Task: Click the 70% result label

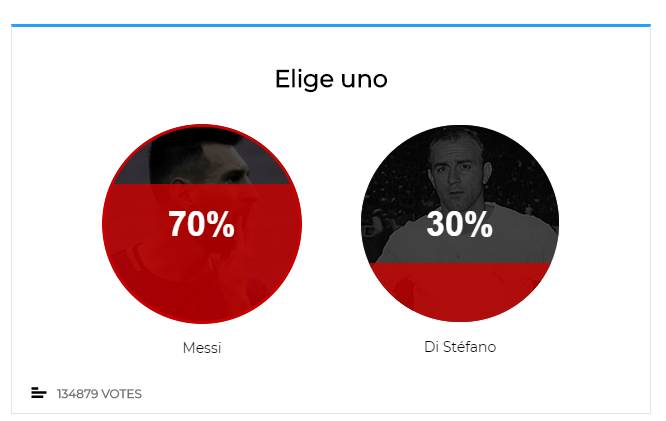Action: [x=201, y=224]
